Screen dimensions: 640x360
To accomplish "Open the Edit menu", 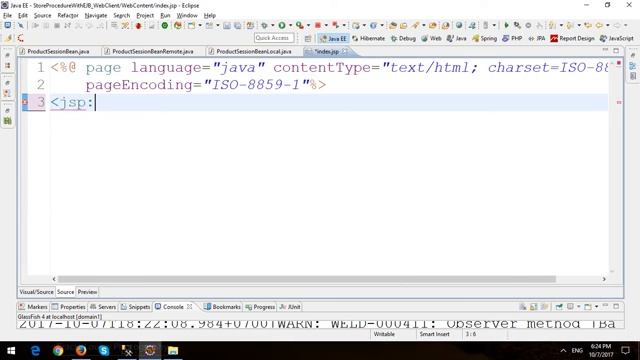I will click(23, 15).
